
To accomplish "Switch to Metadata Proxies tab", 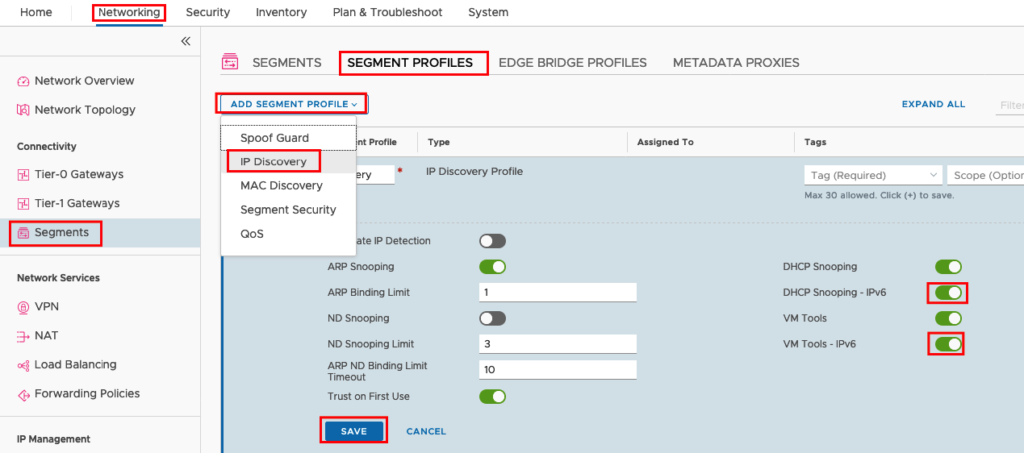I will (x=736, y=63).
